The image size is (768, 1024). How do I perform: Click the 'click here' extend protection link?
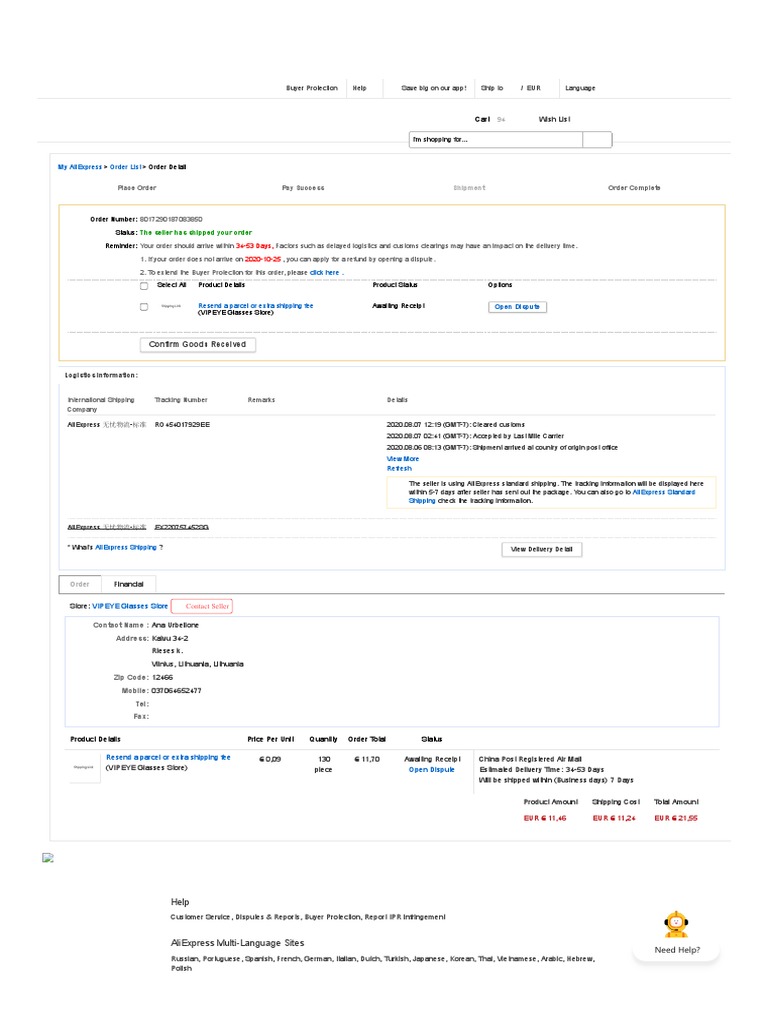[325, 272]
